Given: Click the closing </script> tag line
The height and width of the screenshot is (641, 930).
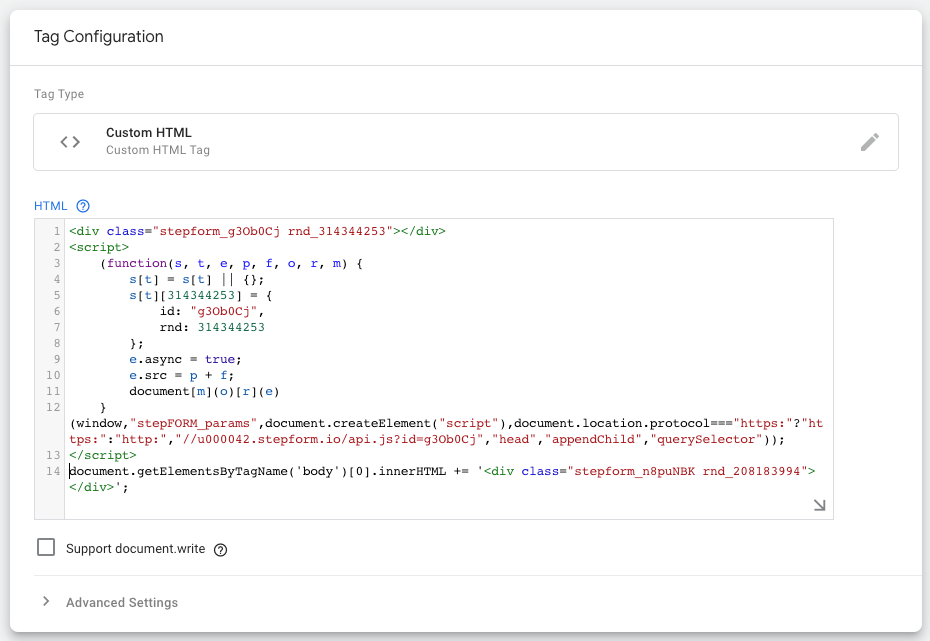Looking at the screenshot, I should coord(103,455).
